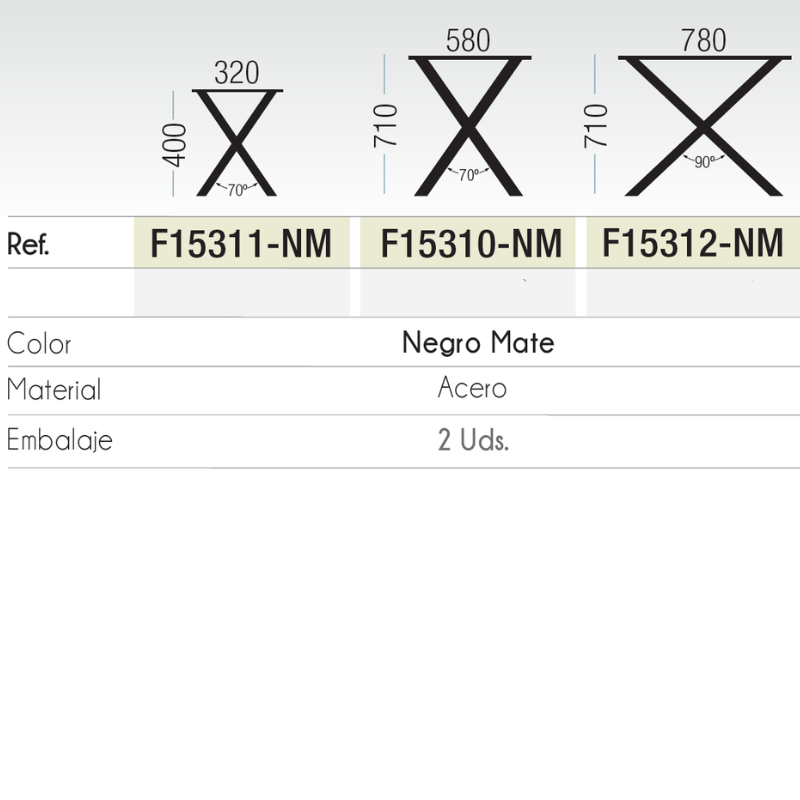
Task: Click the 580 width dimension label
Action: 468,41
